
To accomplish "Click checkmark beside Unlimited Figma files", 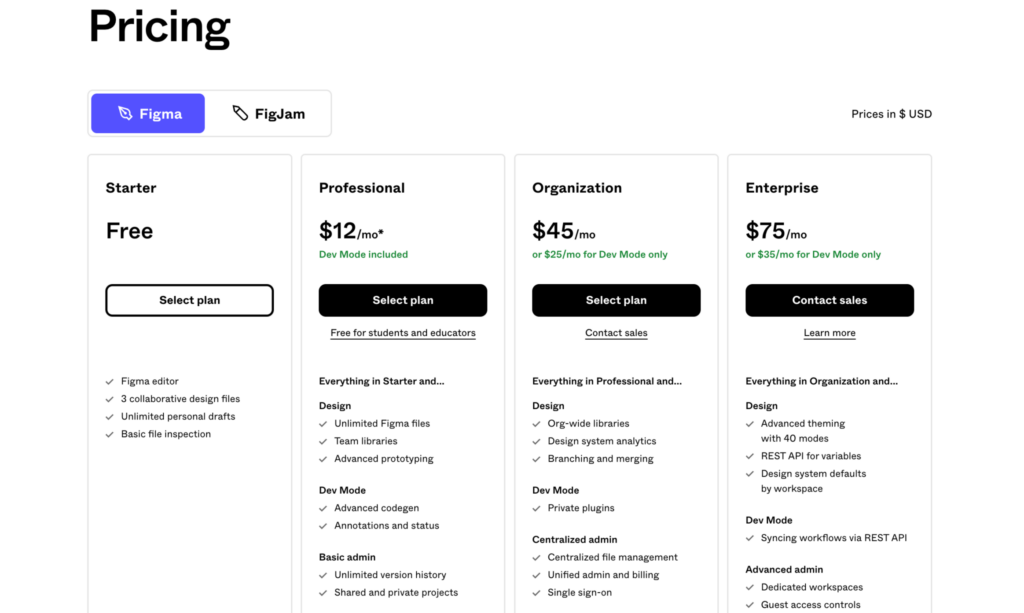I will coord(323,424).
